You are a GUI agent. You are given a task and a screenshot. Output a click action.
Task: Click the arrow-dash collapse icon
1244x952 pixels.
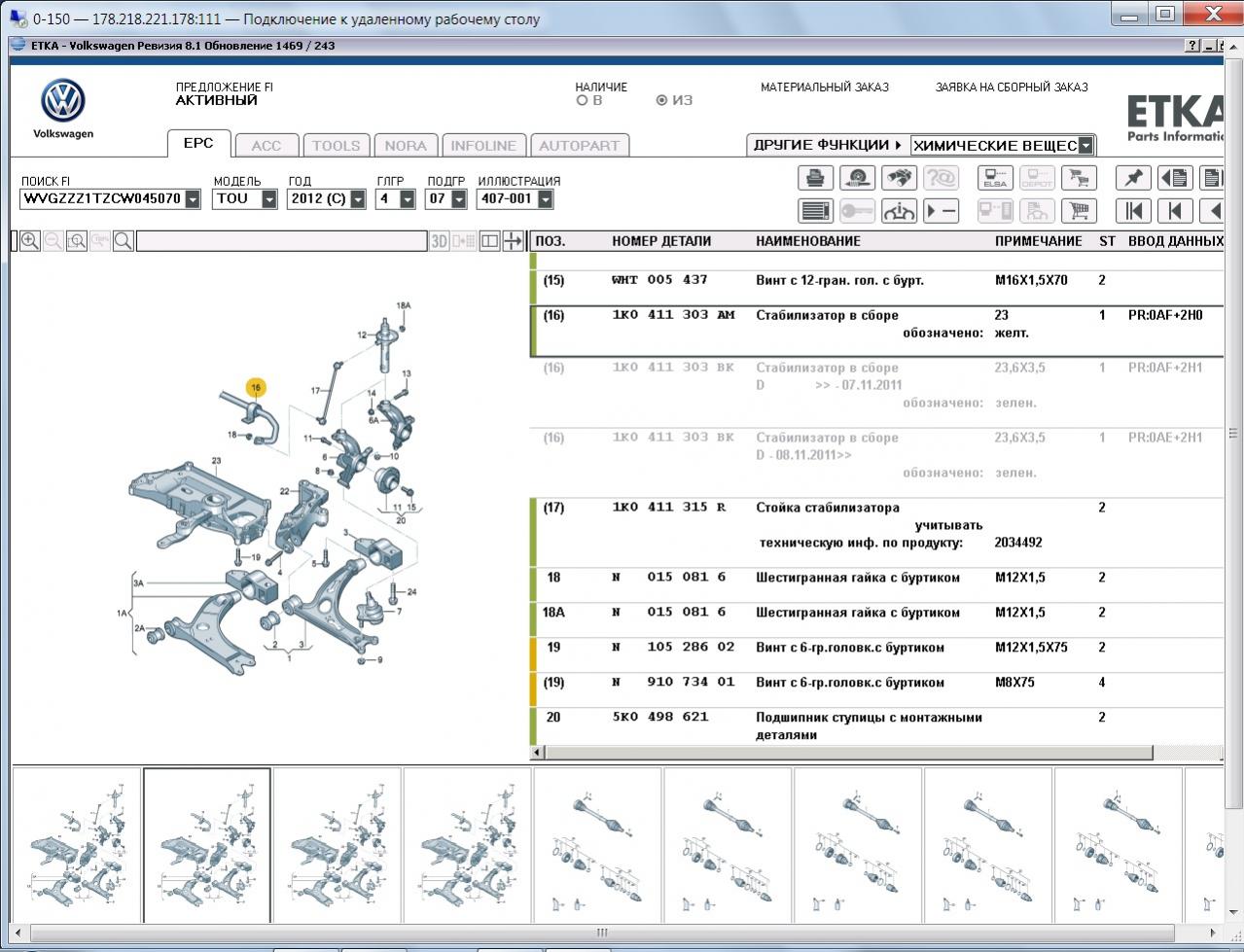coord(942,210)
